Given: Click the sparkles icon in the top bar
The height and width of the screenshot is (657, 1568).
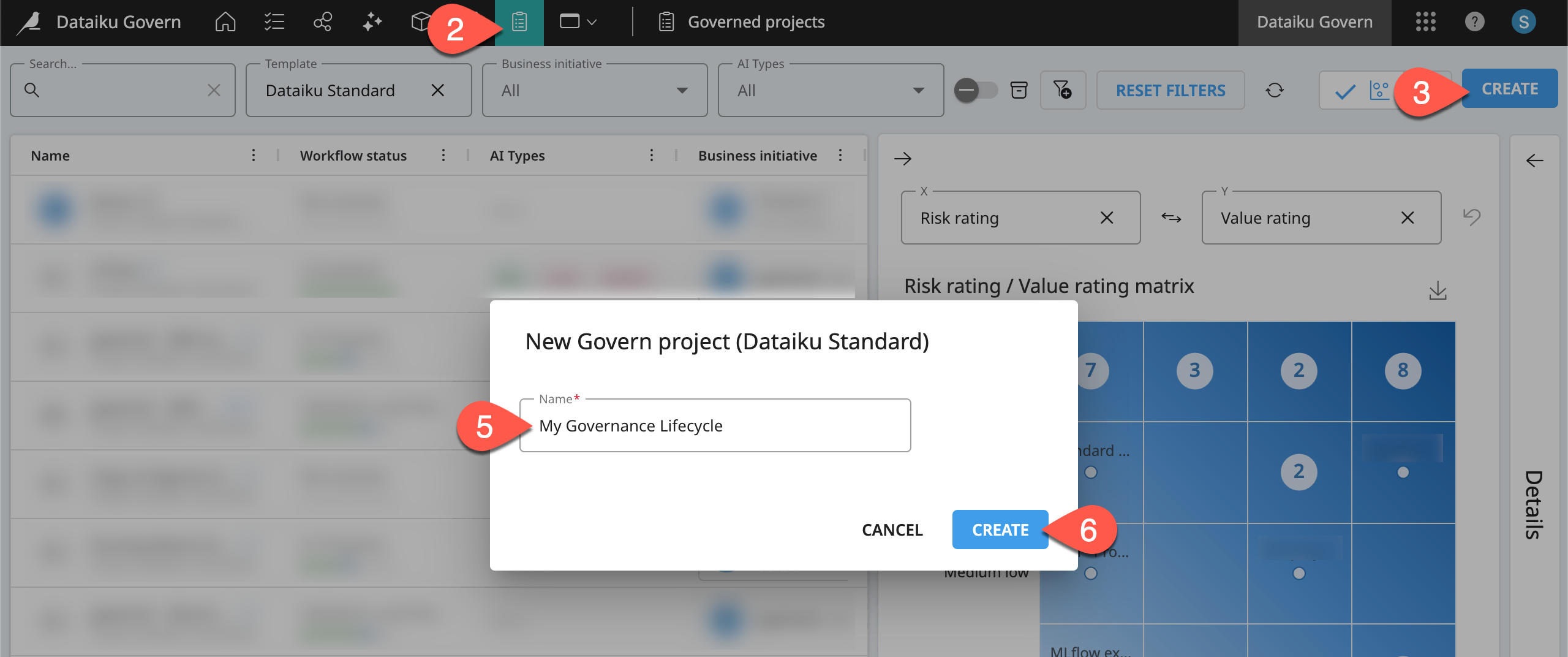Looking at the screenshot, I should coord(372,21).
